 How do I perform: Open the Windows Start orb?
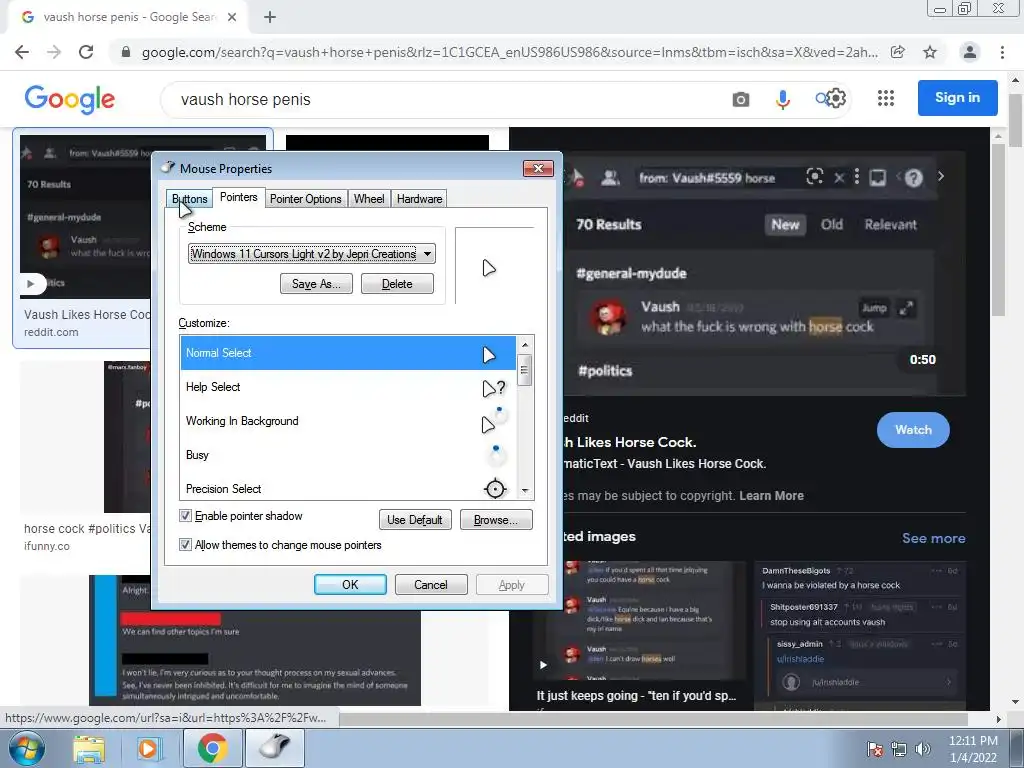tap(26, 748)
